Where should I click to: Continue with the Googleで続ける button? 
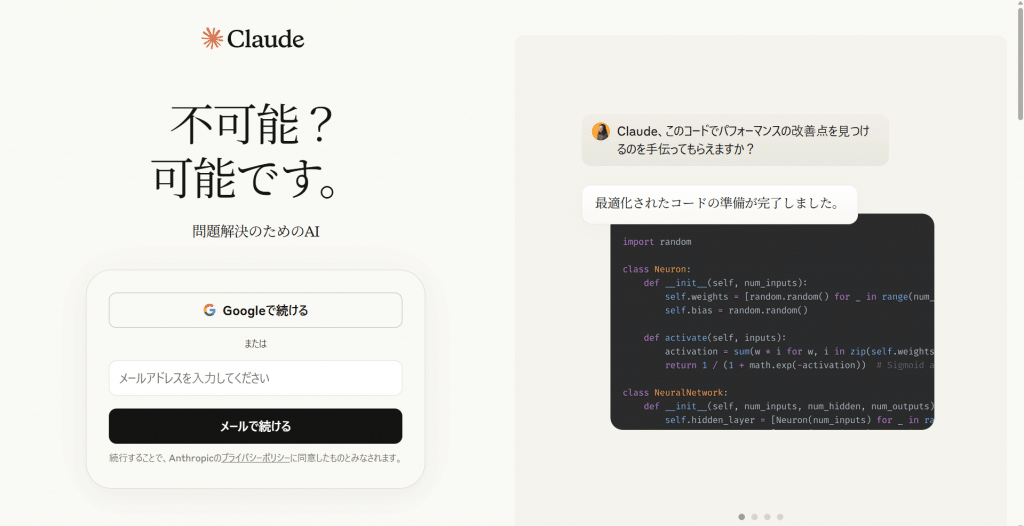pyautogui.click(x=255, y=310)
